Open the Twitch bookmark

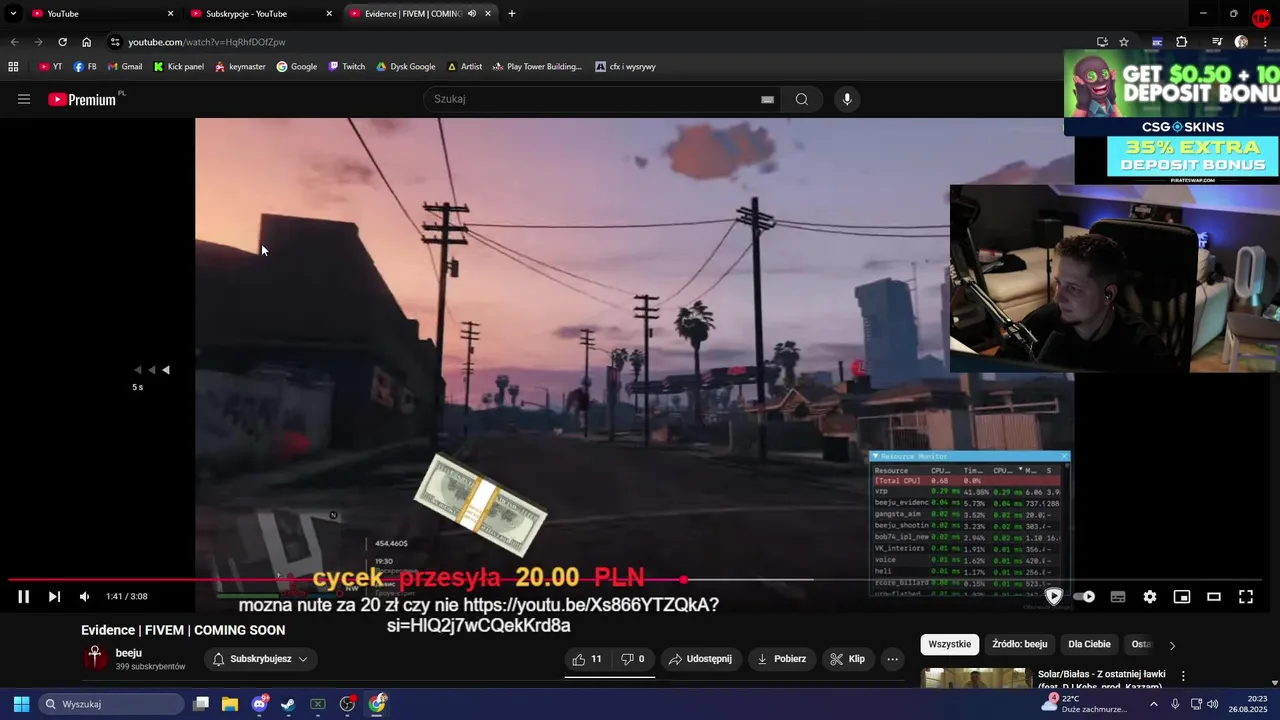(347, 67)
